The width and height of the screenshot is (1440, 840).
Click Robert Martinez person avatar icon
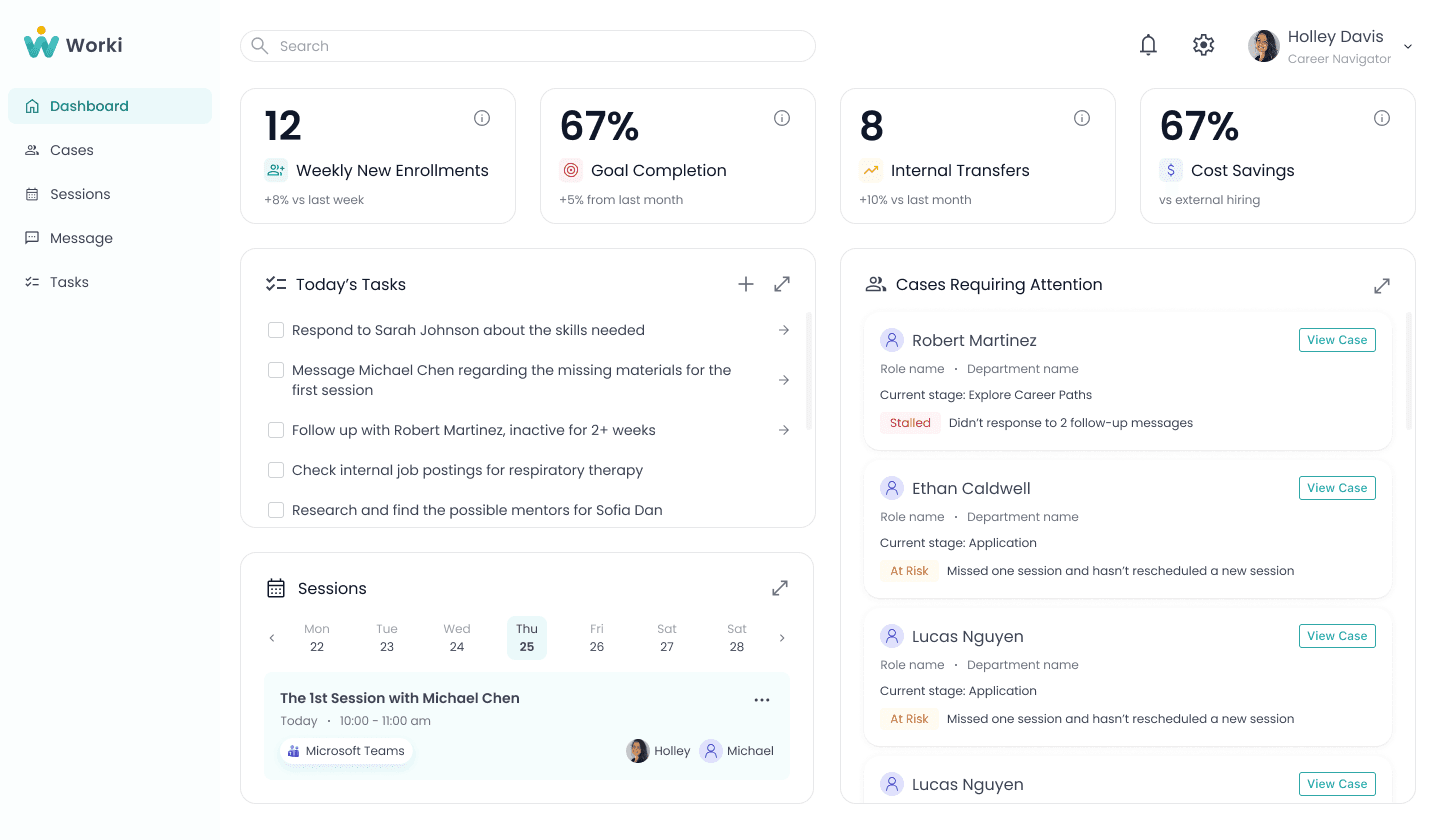[892, 340]
